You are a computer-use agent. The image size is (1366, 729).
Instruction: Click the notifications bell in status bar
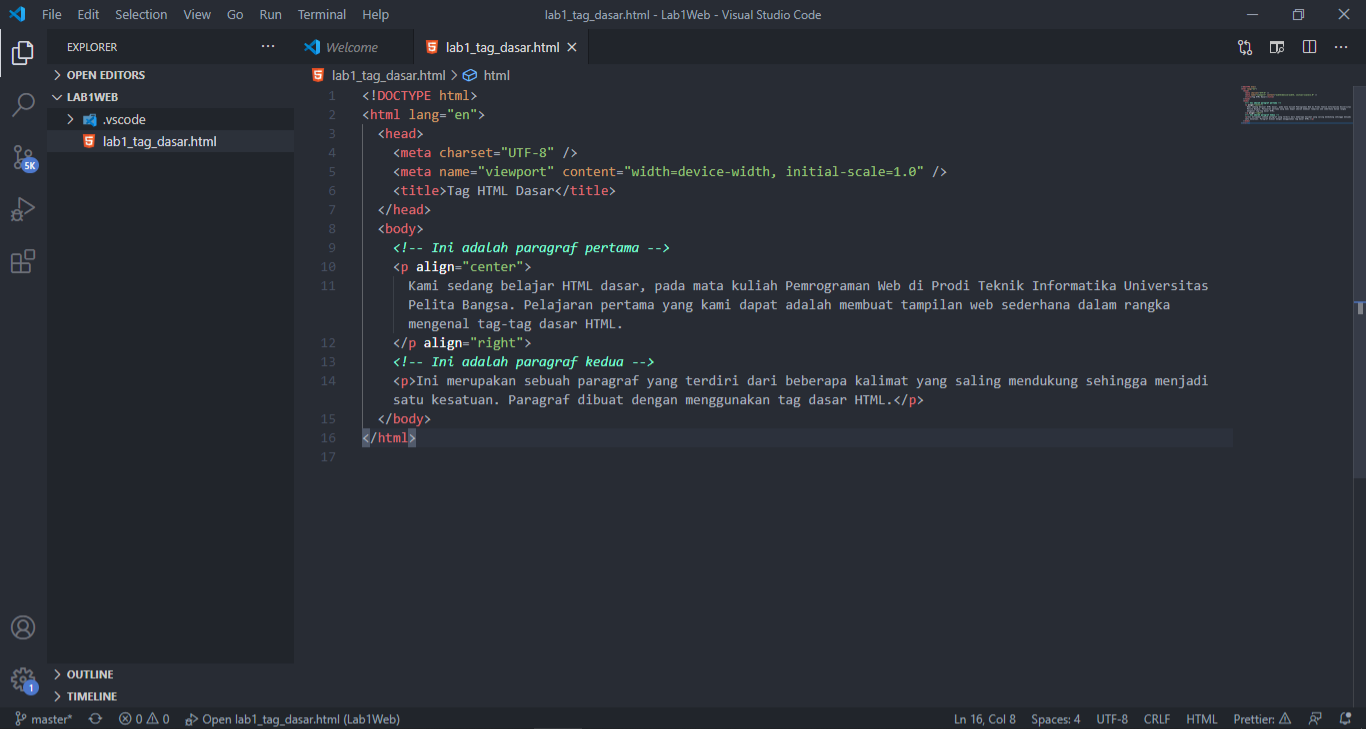(1344, 718)
